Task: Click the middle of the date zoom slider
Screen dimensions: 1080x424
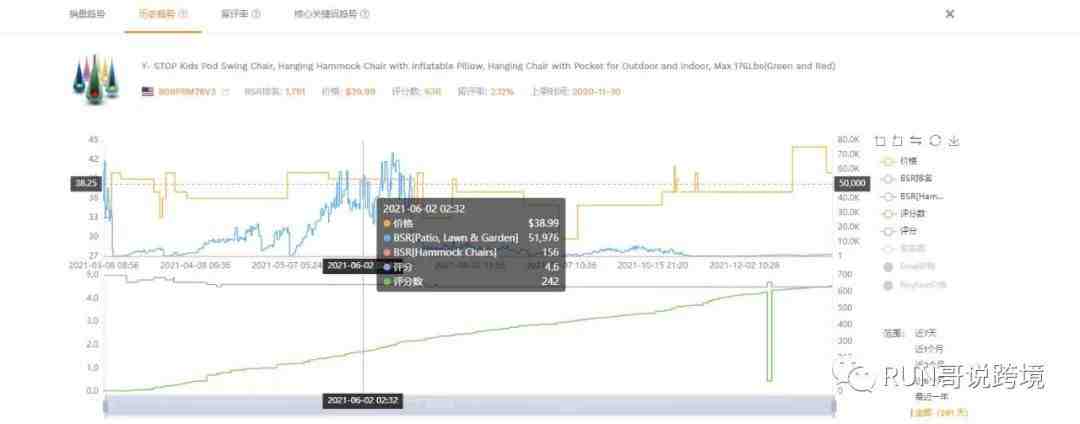Action: point(469,406)
